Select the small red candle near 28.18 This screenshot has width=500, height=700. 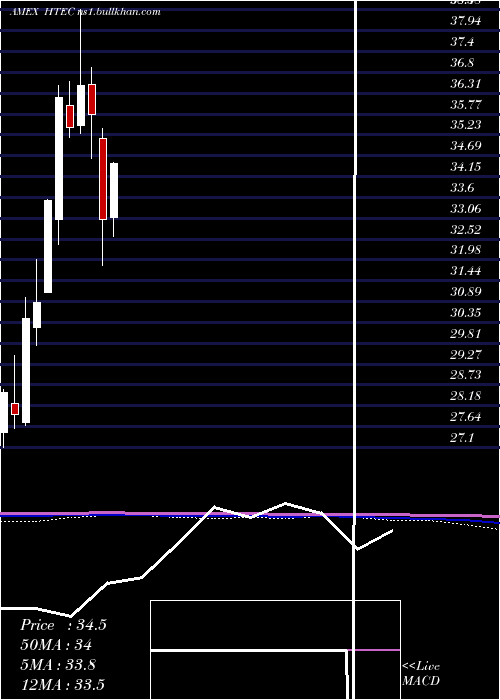point(15,409)
